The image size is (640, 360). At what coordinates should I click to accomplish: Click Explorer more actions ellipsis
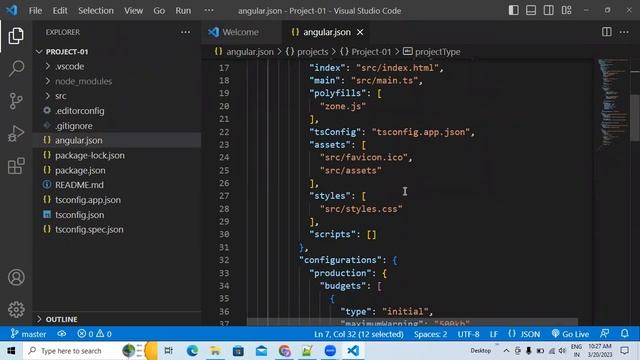click(185, 32)
